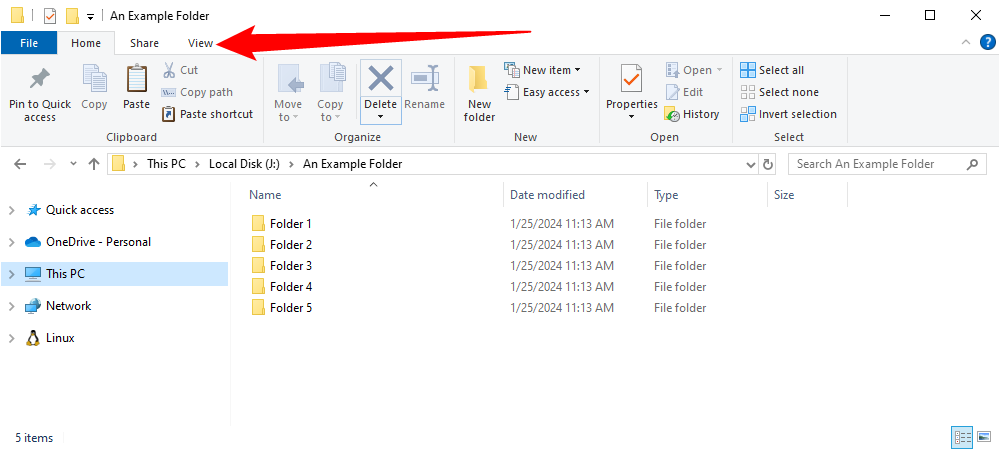1000x450 pixels.
Task: Expand OneDrive - Personal tree node
Action: (x=11, y=242)
